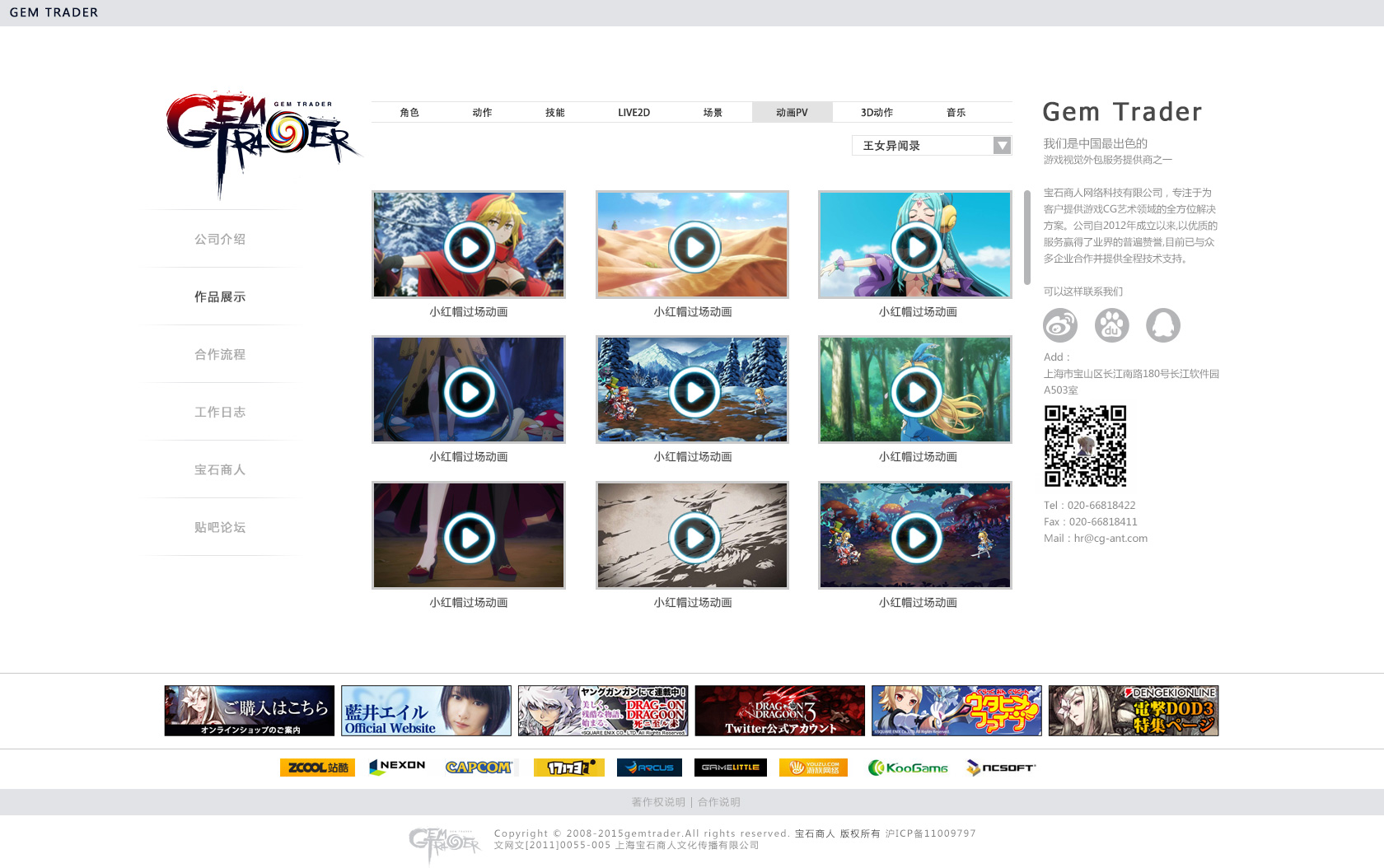Open the Famitsu yellow partner logo
Screen dimensions: 1384x868
[568, 768]
